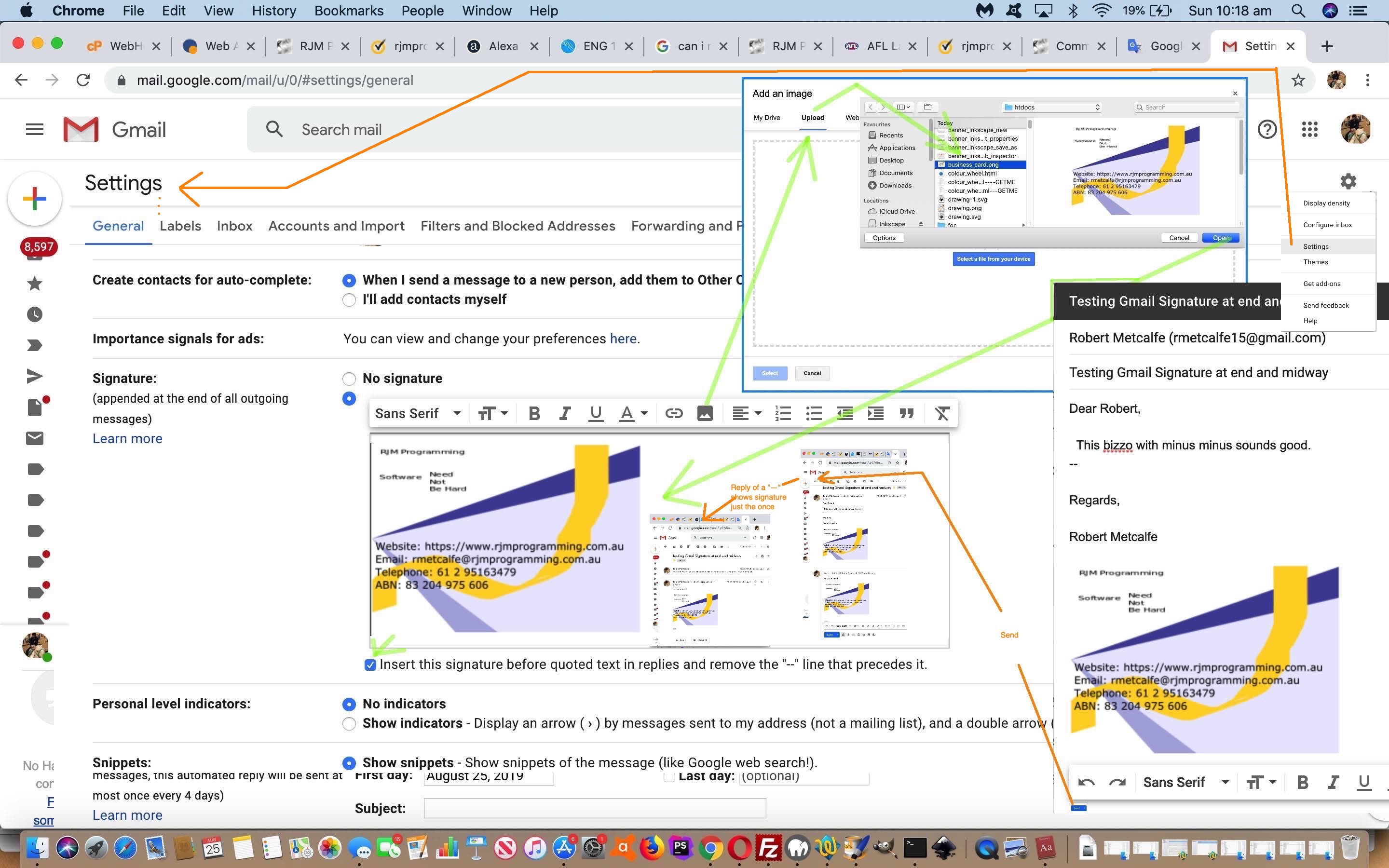Open the Sans Serif font dropdown in the signature toolbar
The height and width of the screenshot is (868, 1389).
click(418, 413)
